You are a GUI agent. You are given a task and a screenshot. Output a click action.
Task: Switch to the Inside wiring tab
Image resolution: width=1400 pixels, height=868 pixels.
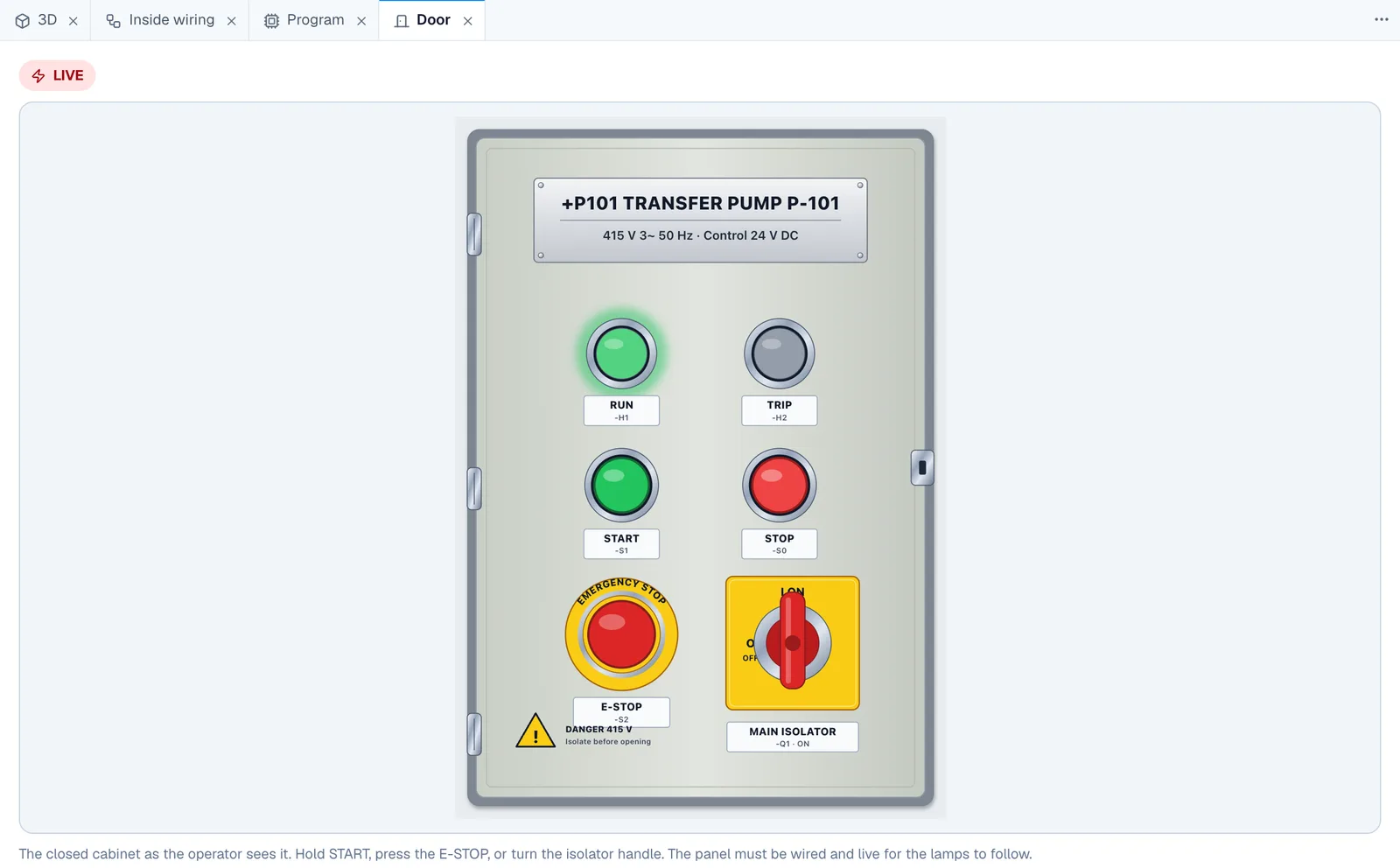(171, 20)
